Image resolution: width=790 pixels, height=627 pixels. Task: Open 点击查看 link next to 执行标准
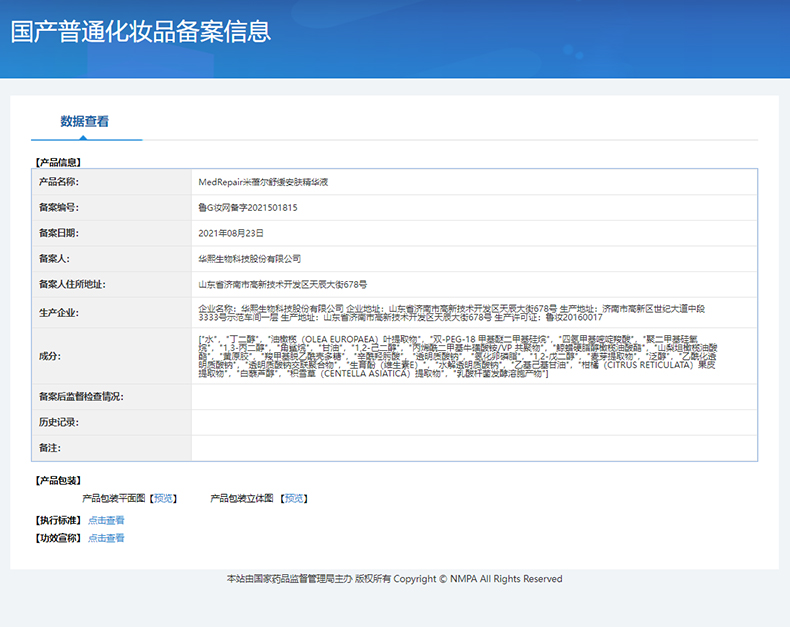[x=106, y=520]
